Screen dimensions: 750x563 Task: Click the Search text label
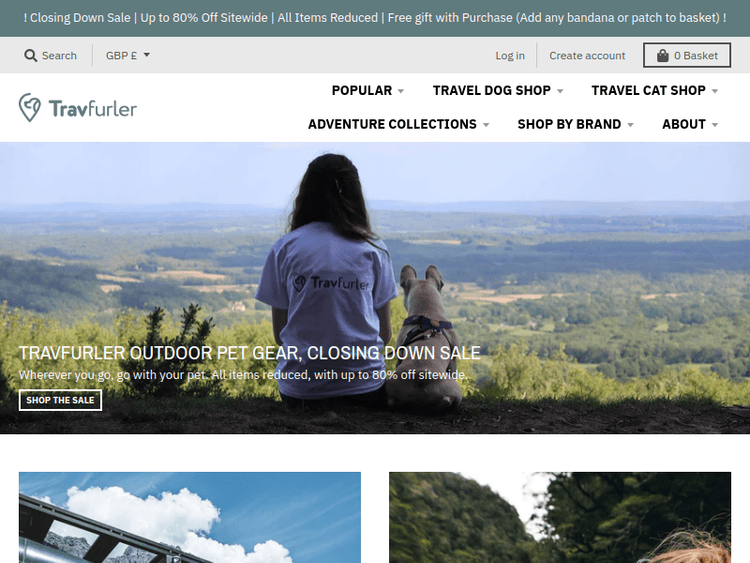(59, 55)
